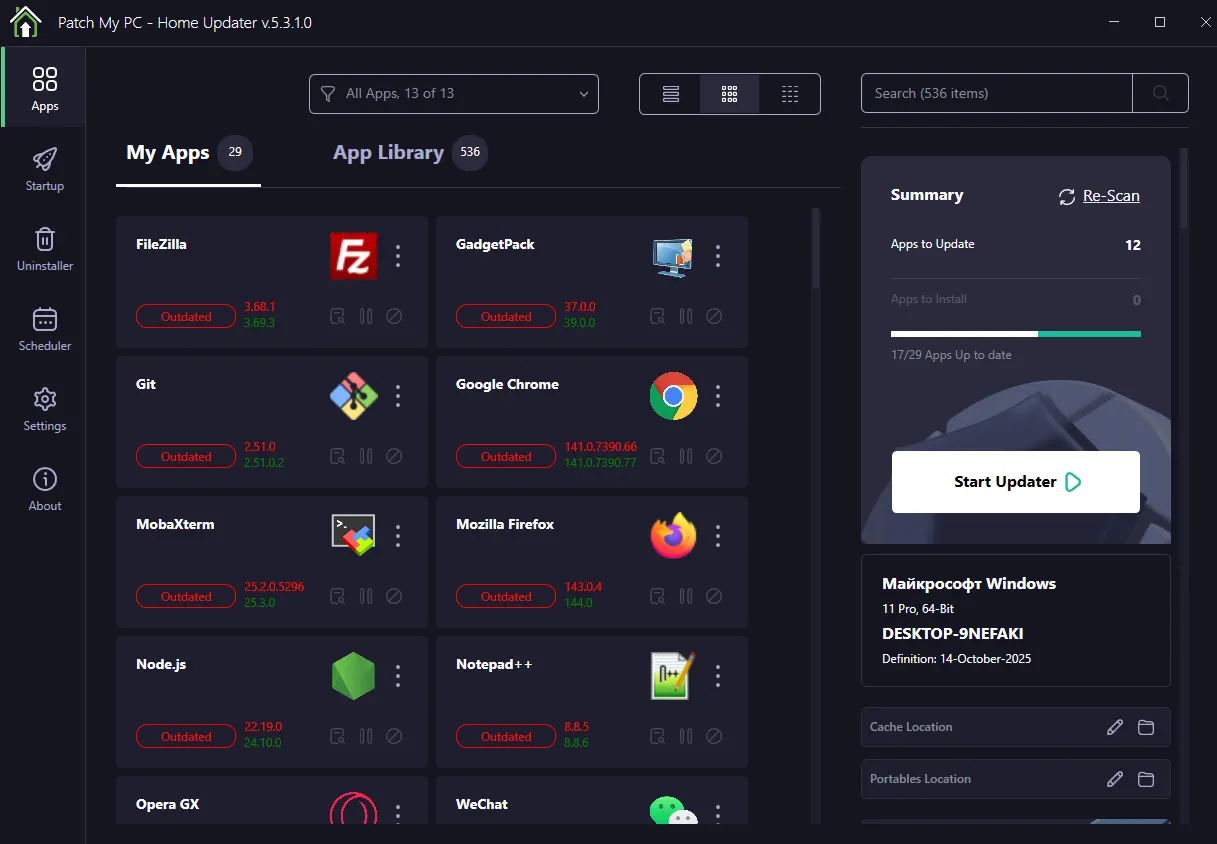The image size is (1217, 844).
Task: Click the Patch My PC home logo
Action: pos(25,22)
